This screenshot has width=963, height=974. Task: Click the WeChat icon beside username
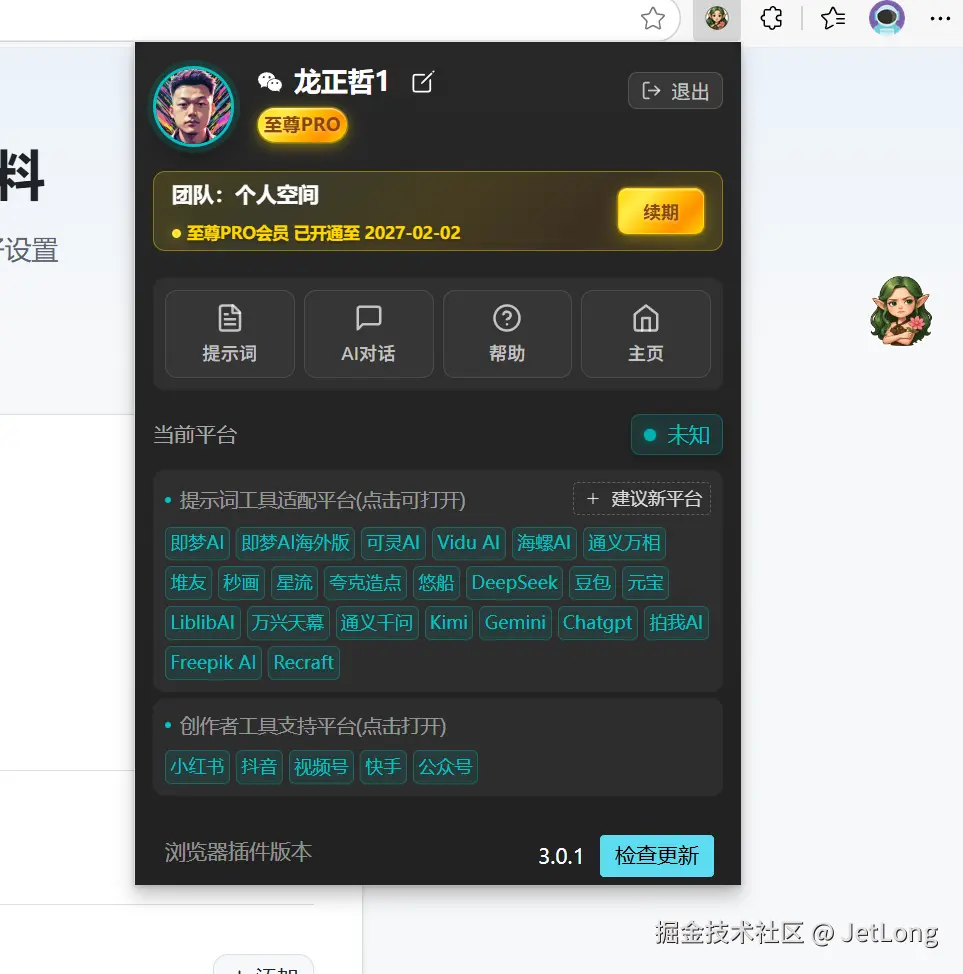[x=270, y=82]
